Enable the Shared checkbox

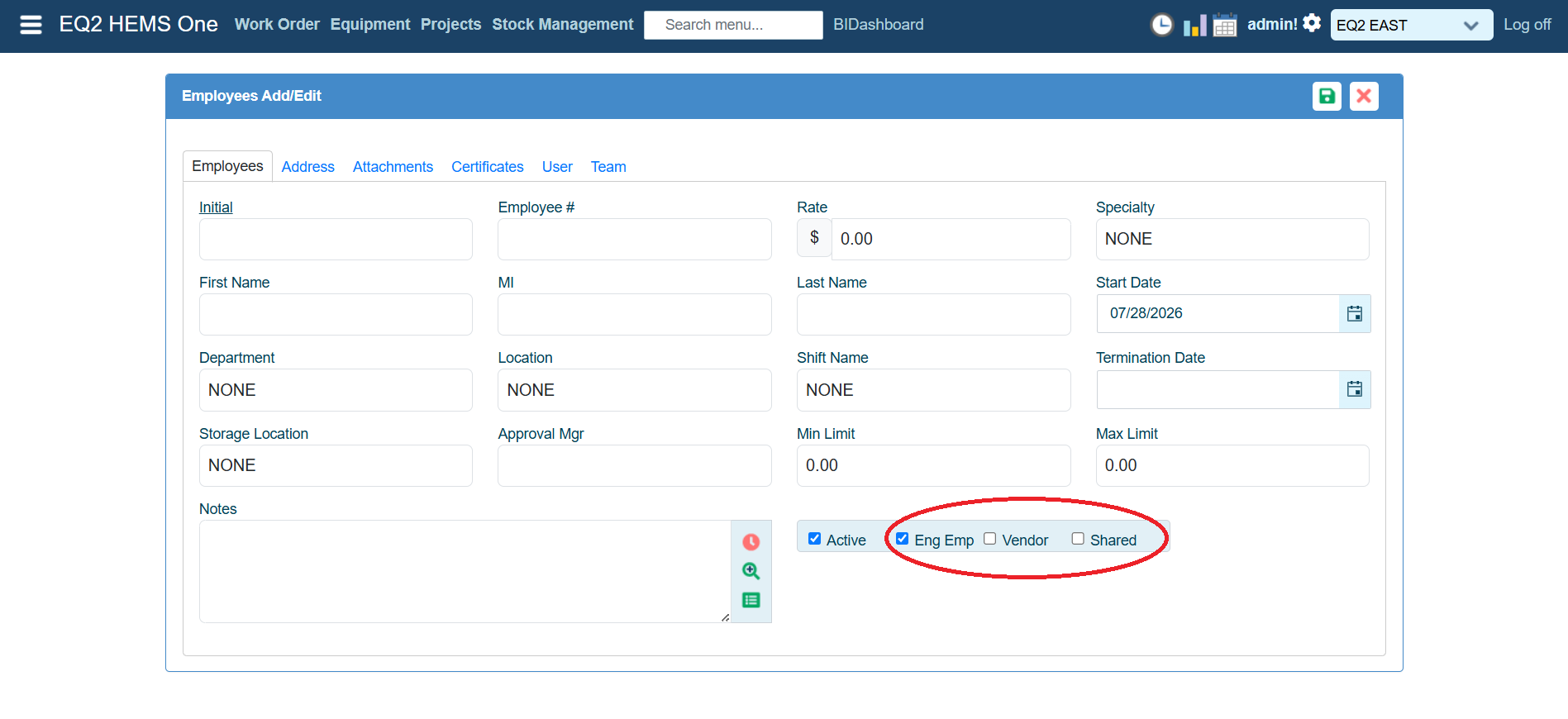click(x=1078, y=539)
